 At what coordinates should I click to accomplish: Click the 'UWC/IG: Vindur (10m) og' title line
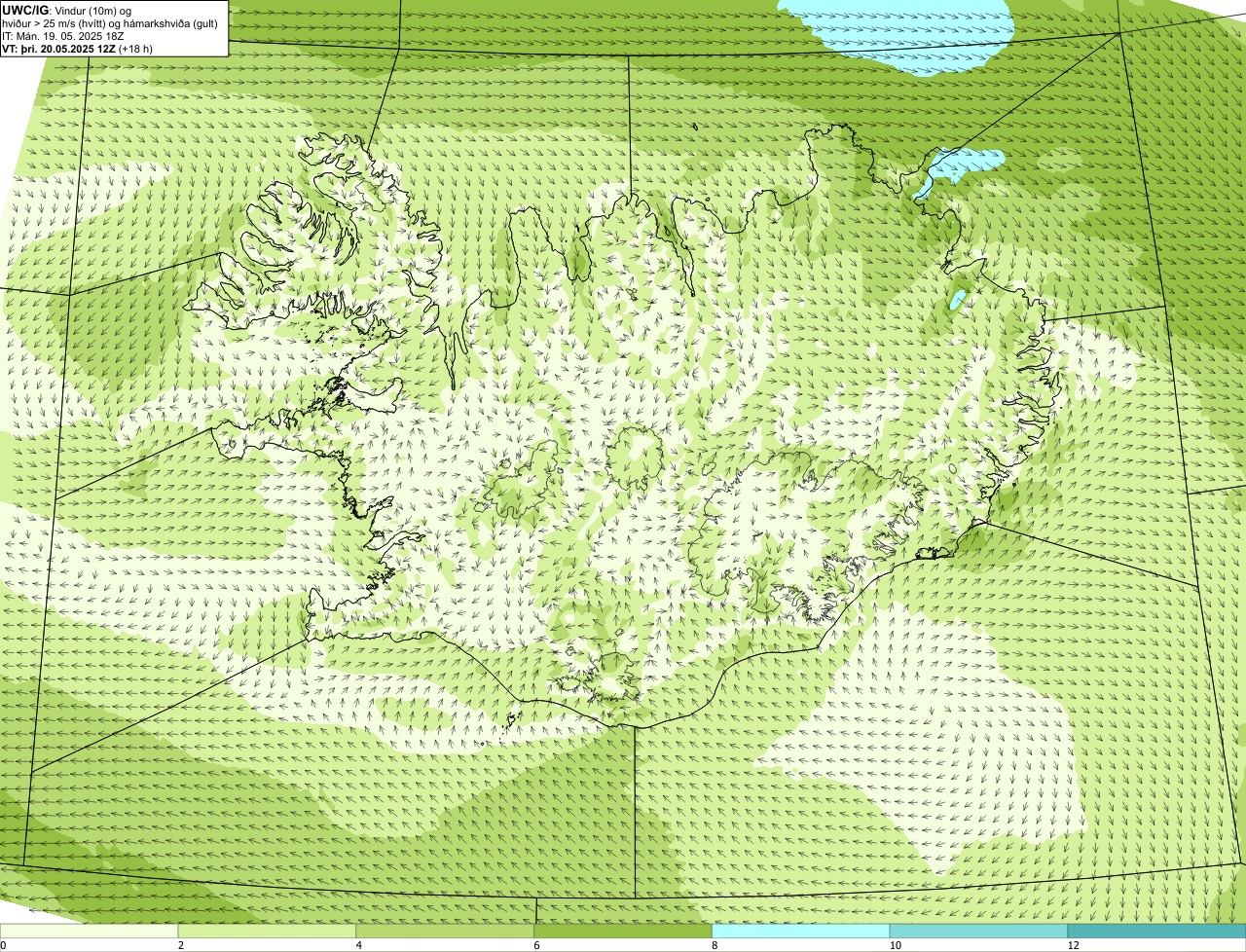(x=67, y=11)
